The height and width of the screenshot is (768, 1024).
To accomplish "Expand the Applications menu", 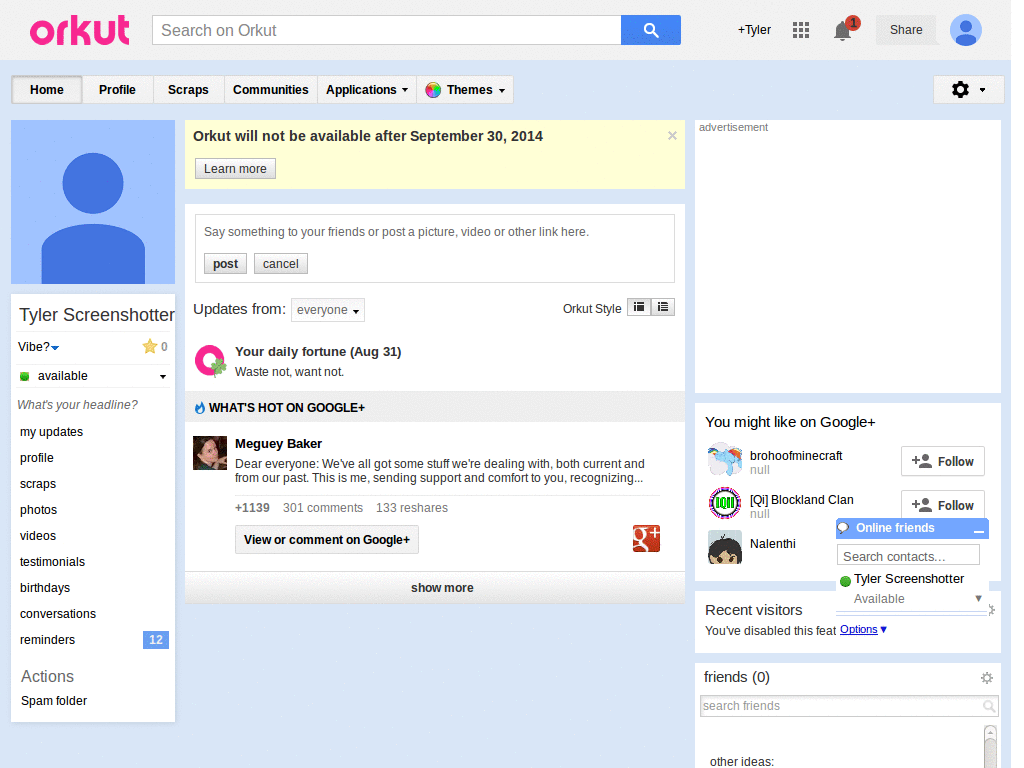I will [x=367, y=90].
